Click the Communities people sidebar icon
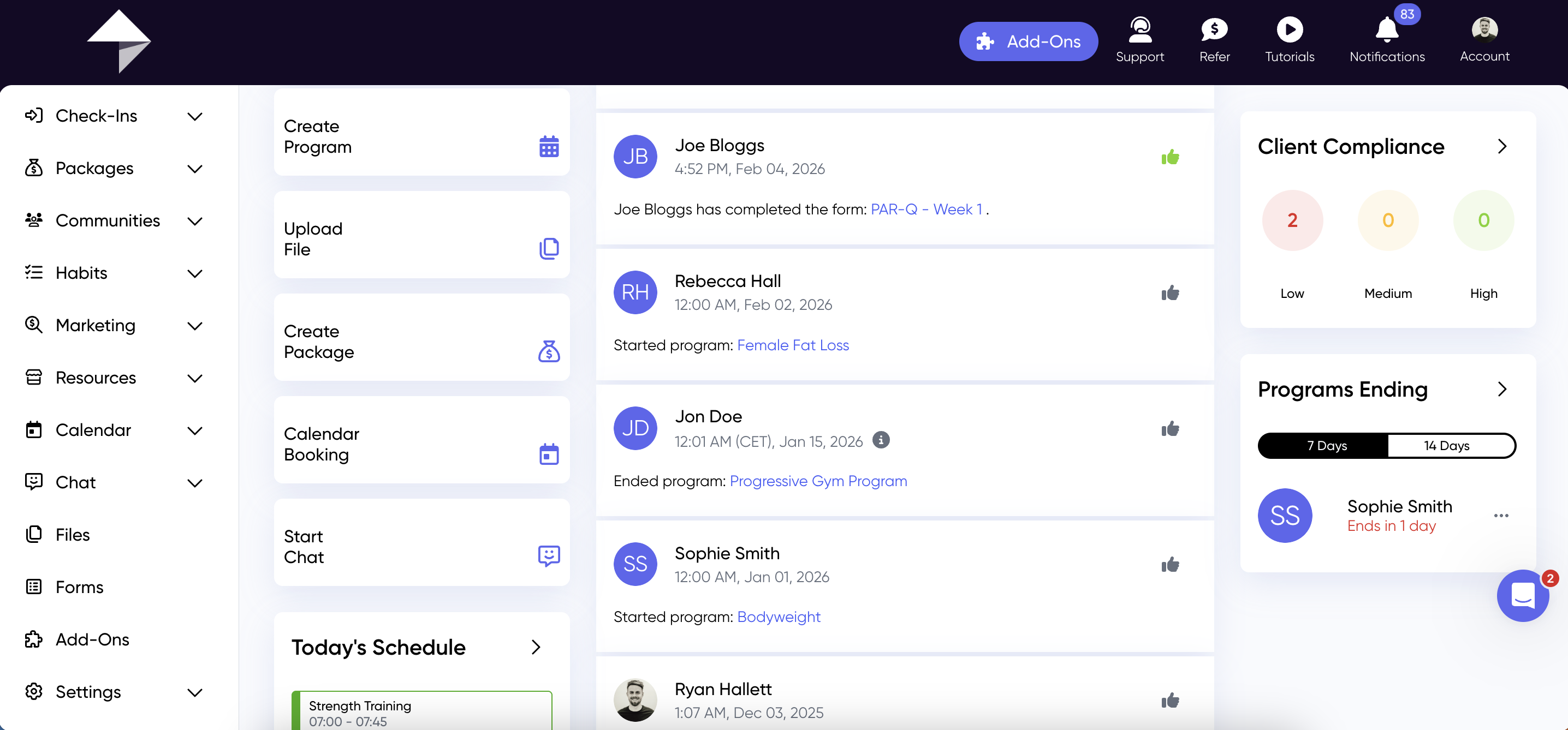This screenshot has height=730, width=1568. tap(33, 220)
